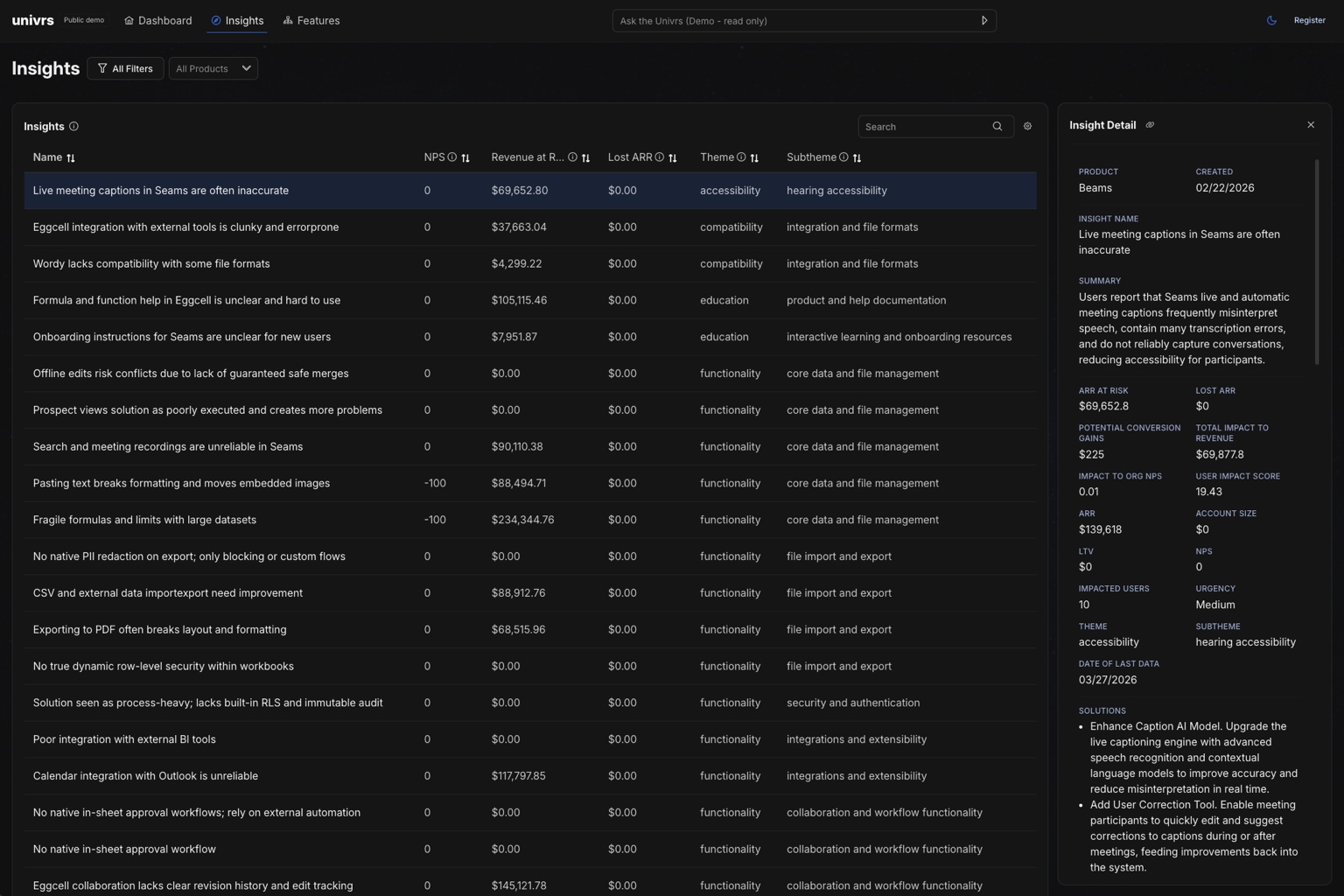
Task: Click Public demo badge
Action: (84, 20)
